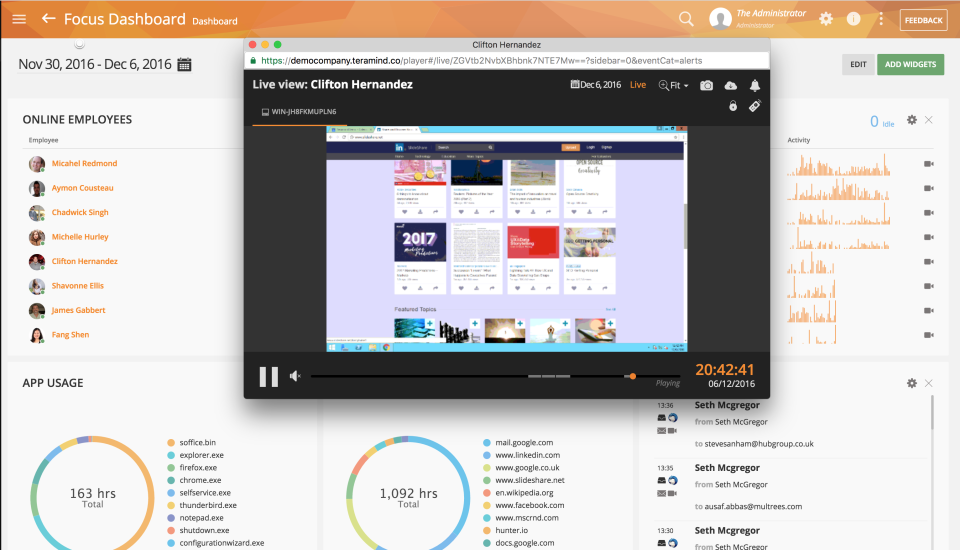Toggle the Live mode indicator

point(637,85)
